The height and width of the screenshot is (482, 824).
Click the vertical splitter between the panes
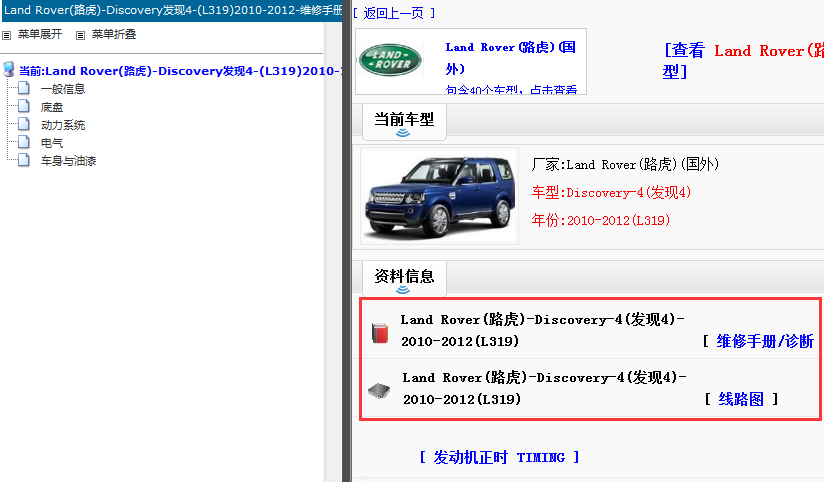[x=347, y=241]
